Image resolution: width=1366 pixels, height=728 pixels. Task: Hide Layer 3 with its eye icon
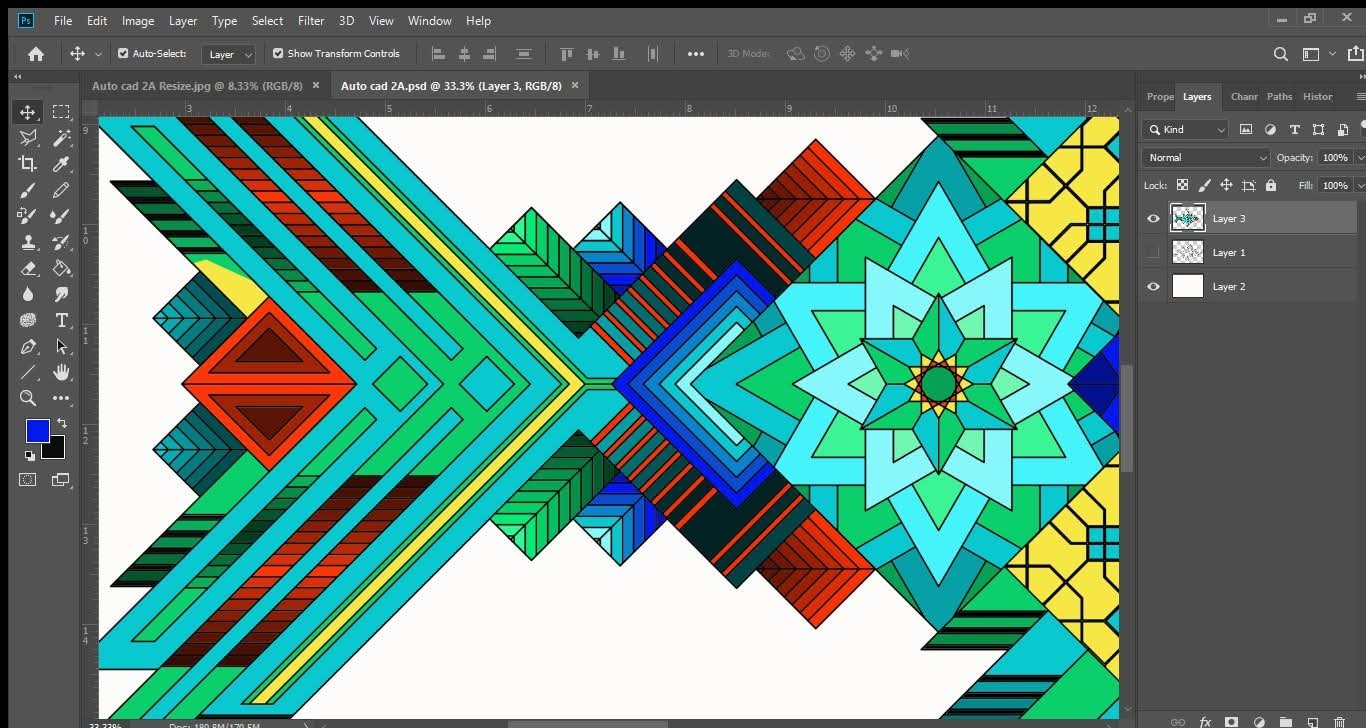point(1153,218)
